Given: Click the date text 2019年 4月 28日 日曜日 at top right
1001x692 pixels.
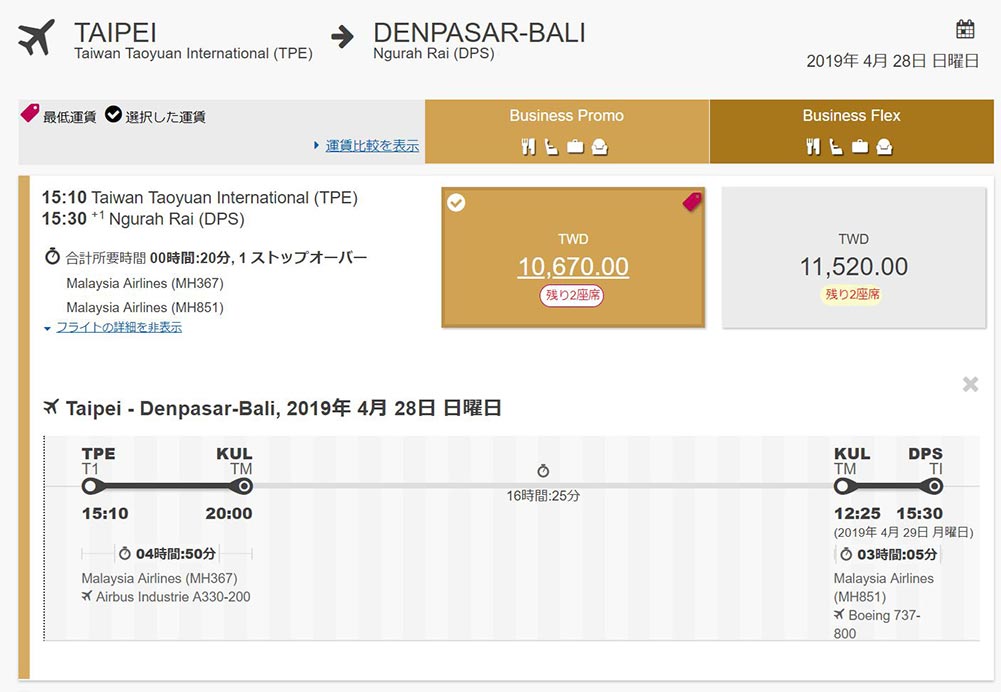Looking at the screenshot, I should (x=892, y=61).
